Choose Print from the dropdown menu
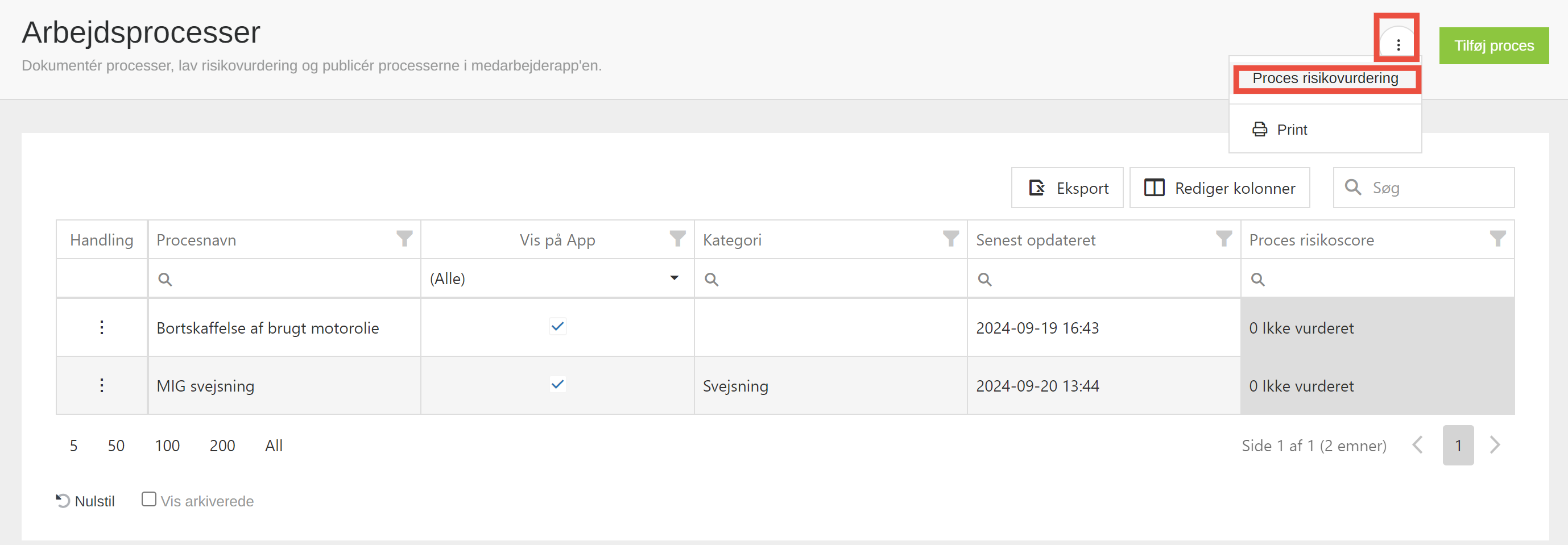Image resolution: width=1568 pixels, height=545 pixels. point(1291,130)
